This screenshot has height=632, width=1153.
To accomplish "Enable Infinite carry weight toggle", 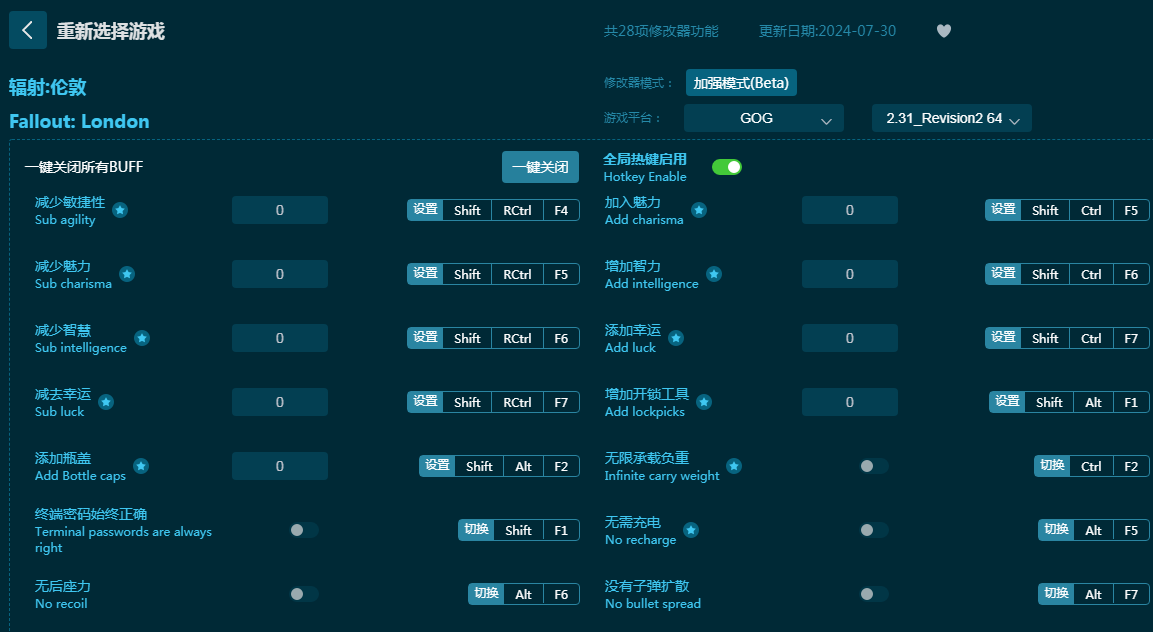I will pyautogui.click(x=874, y=466).
